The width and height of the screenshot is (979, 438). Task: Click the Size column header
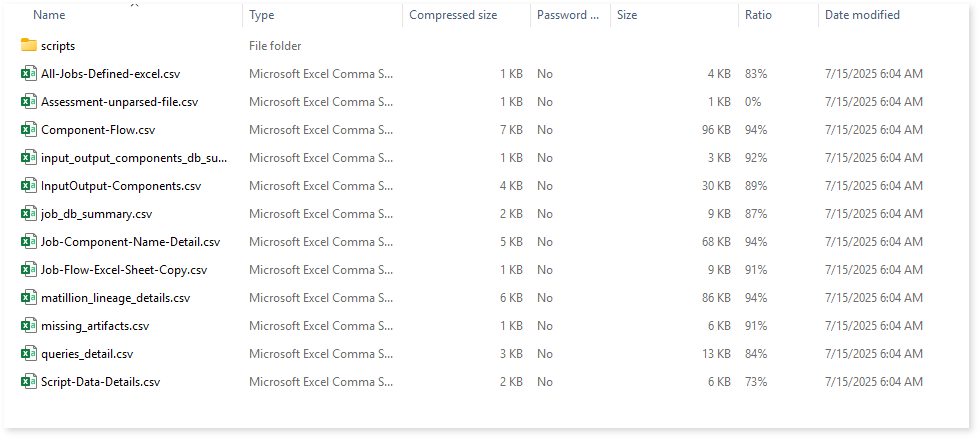[x=627, y=15]
